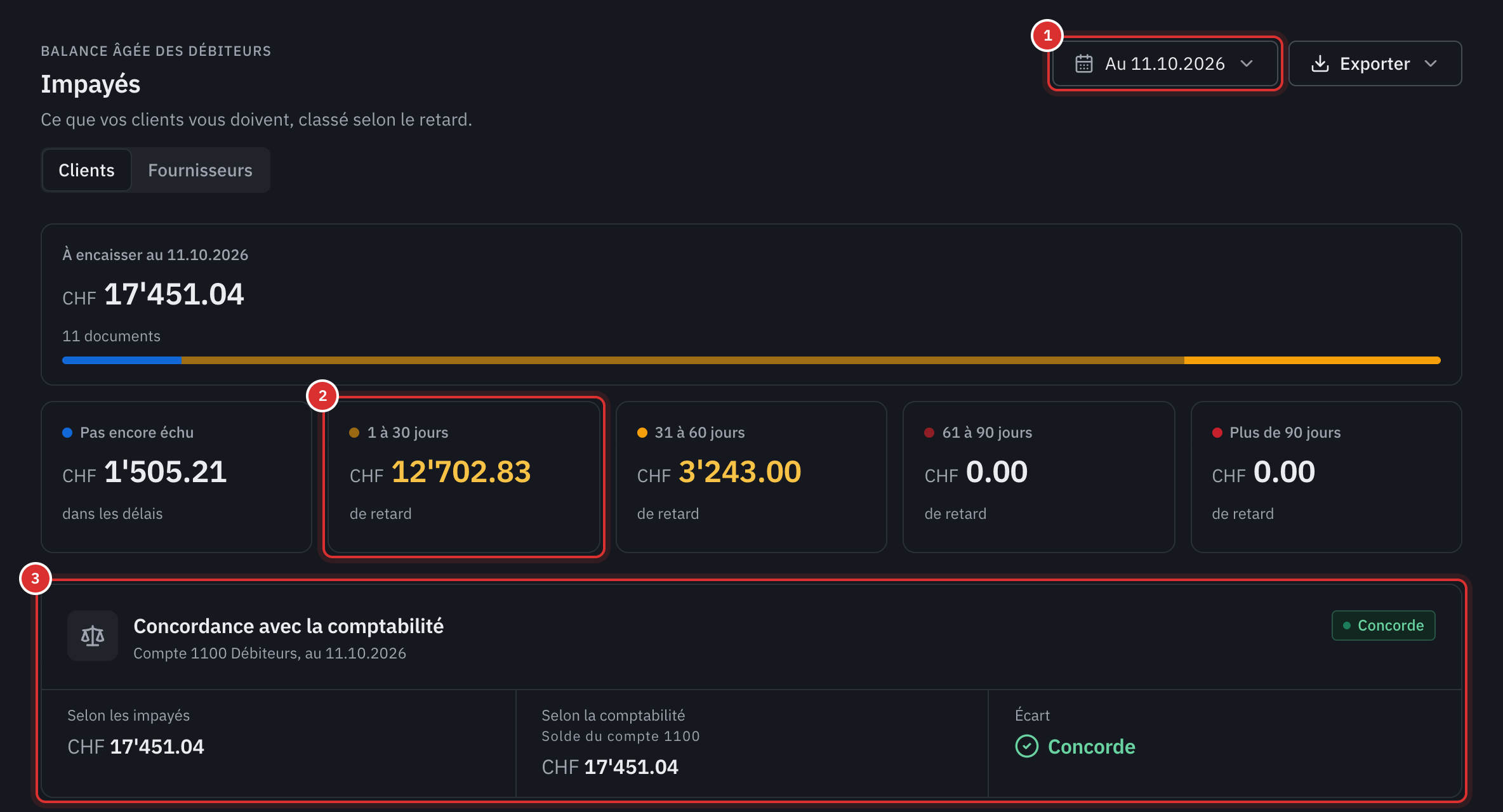
Task: Click the blue segment of the aging bar
Action: 122,360
